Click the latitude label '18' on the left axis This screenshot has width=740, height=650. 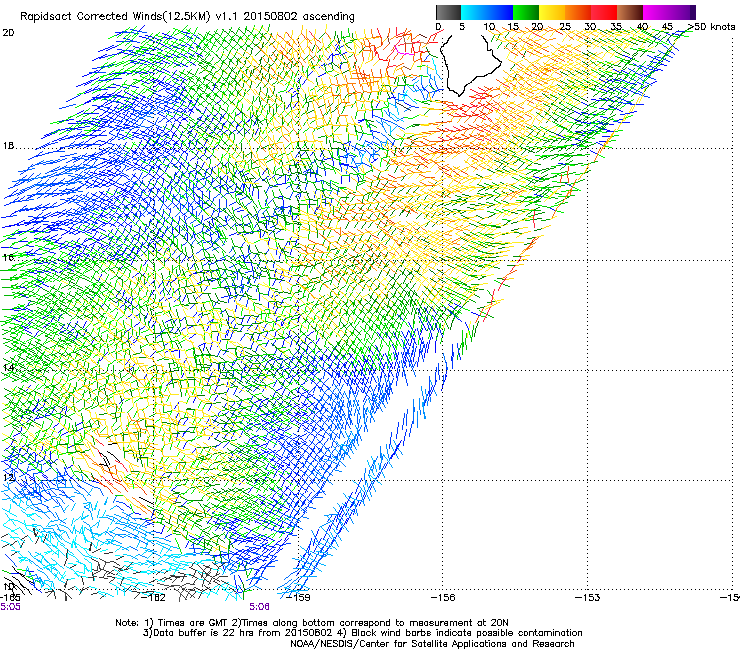[x=8, y=146]
